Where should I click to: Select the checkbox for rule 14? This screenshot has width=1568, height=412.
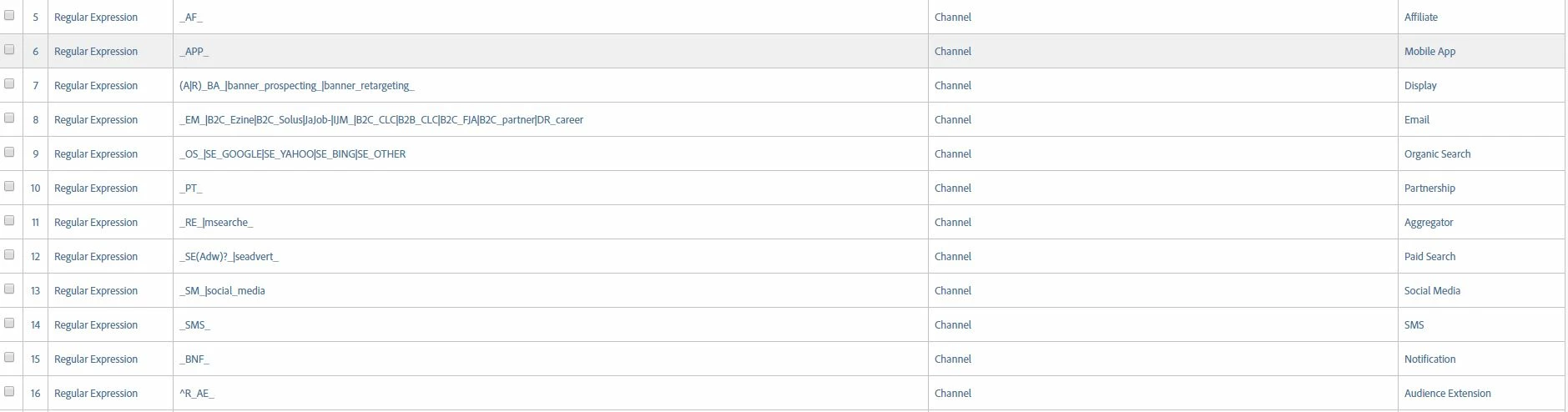(x=9, y=323)
